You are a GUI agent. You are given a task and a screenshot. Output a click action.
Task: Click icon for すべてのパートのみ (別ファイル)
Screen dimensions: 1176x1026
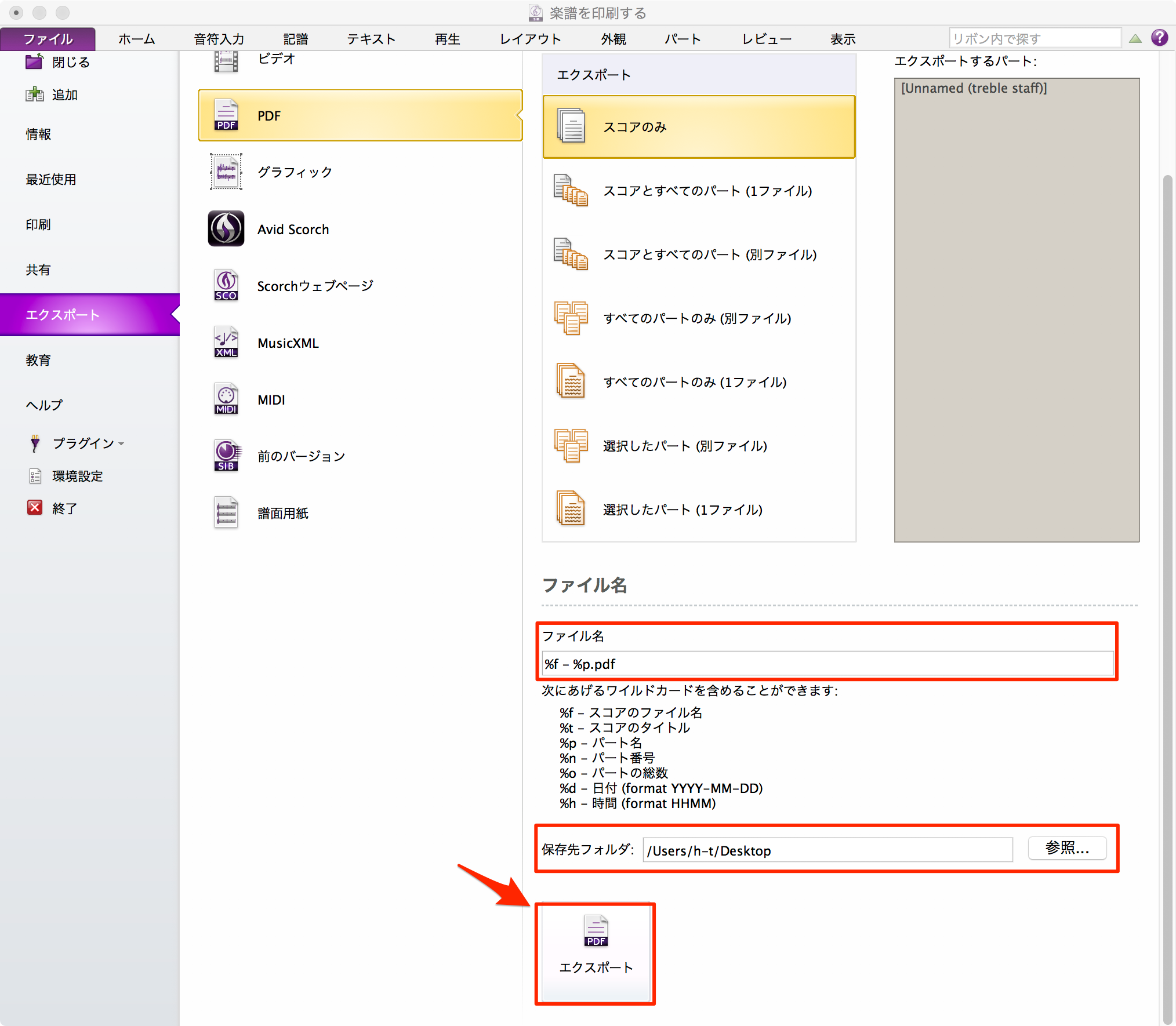tap(571, 318)
